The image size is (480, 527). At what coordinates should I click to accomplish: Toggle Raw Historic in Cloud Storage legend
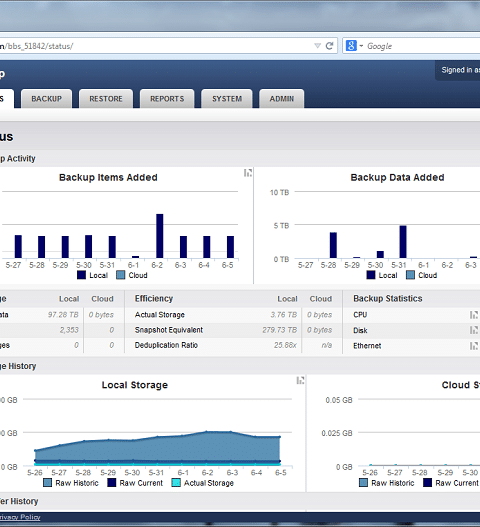pyautogui.click(x=387, y=483)
